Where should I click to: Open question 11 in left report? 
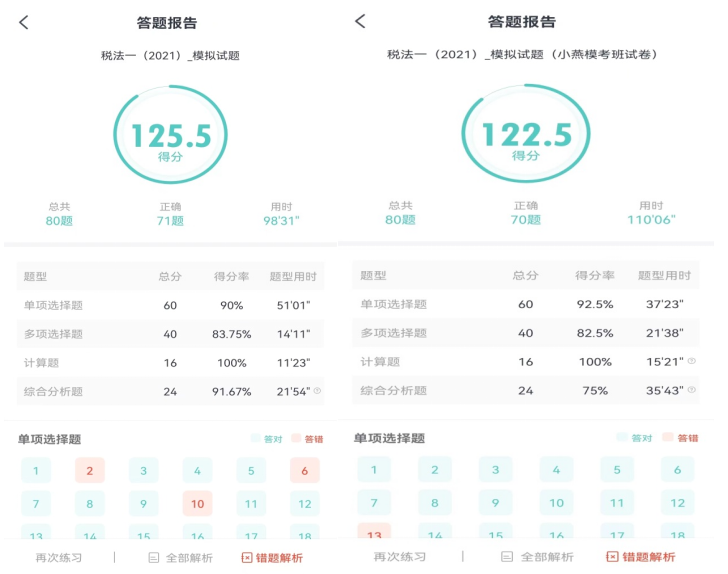[251, 503]
